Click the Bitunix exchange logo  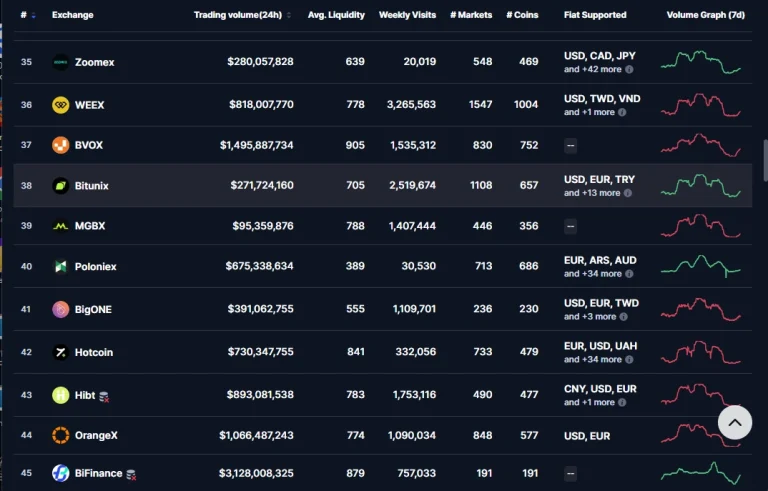click(x=61, y=186)
